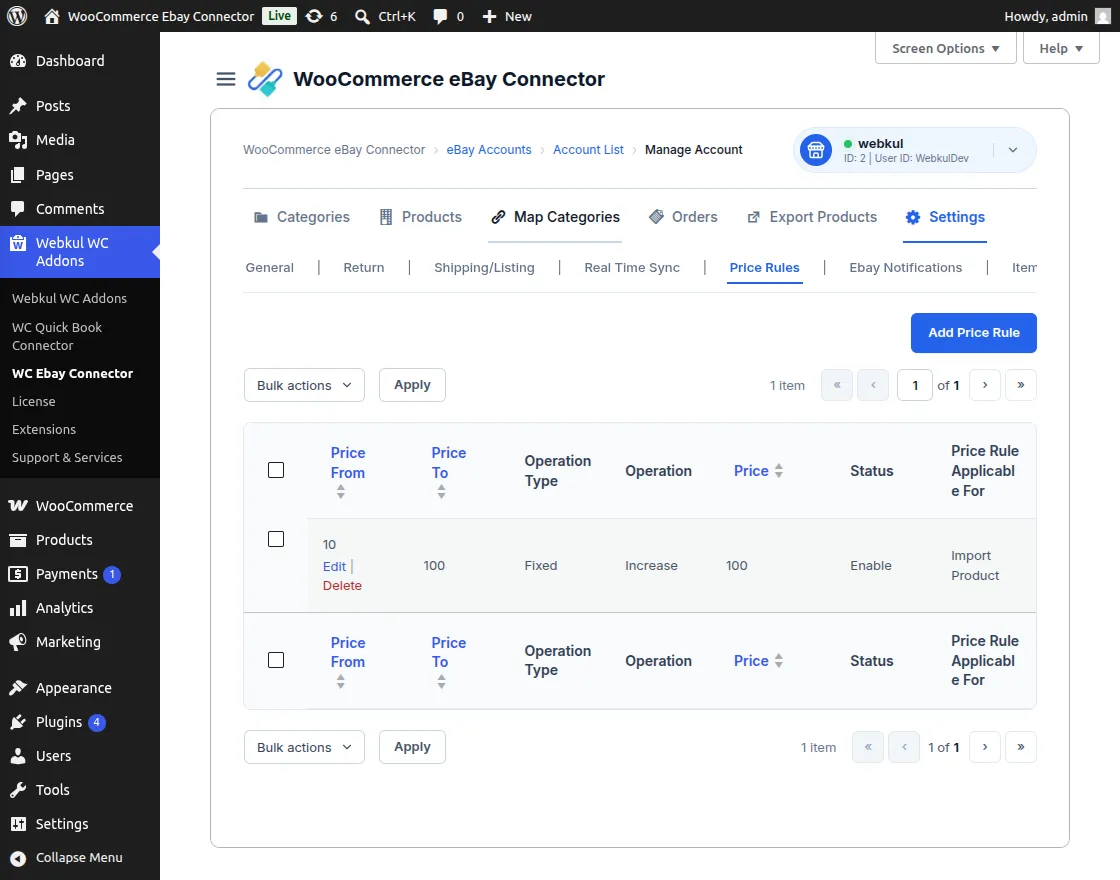1120x880 pixels.
Task: Toggle the hamburger menu beside the connector logo
Action: tap(226, 79)
